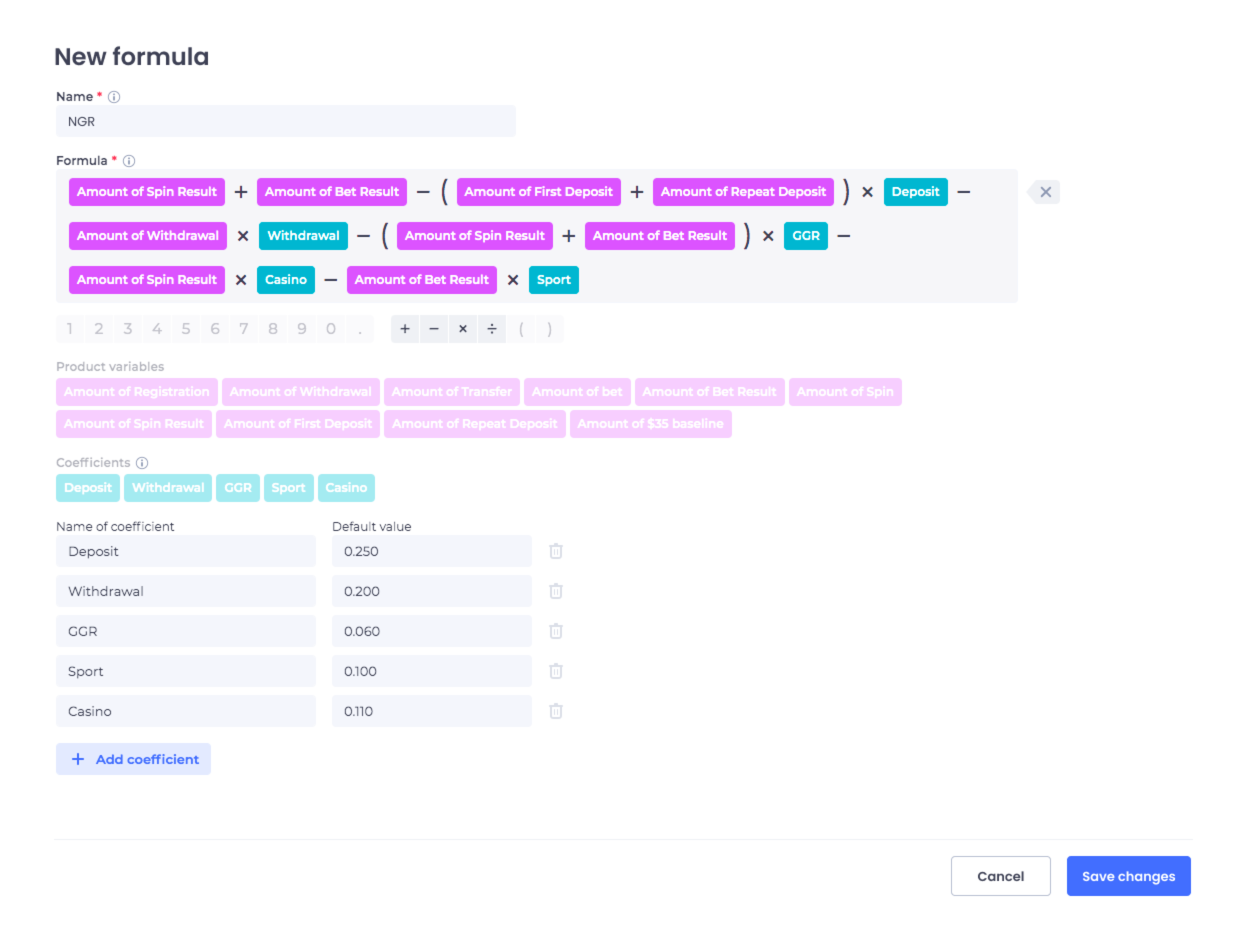Remove the GGR coefficient using trash icon

pos(556,631)
